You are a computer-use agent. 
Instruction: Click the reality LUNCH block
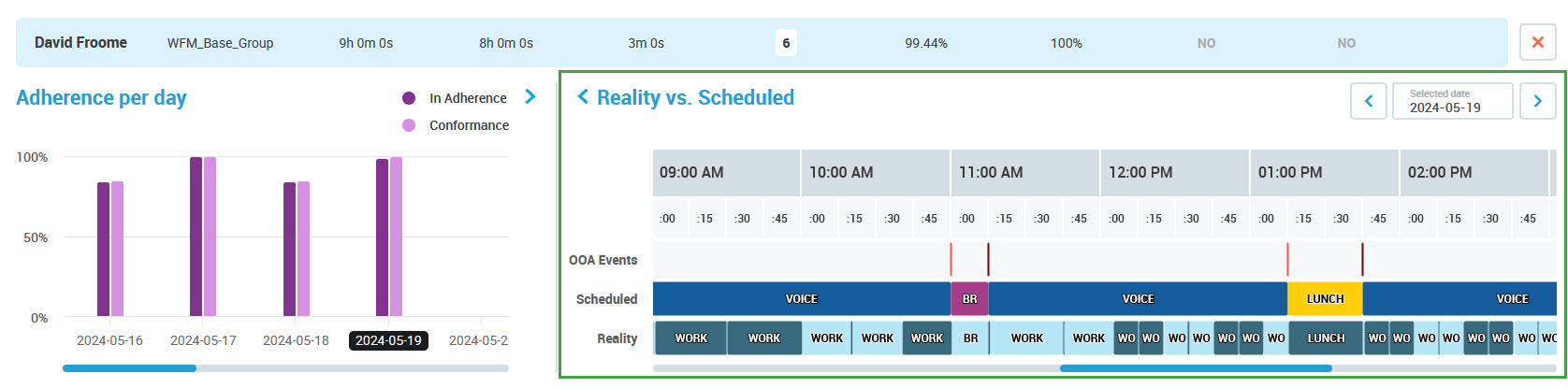coord(1325,338)
